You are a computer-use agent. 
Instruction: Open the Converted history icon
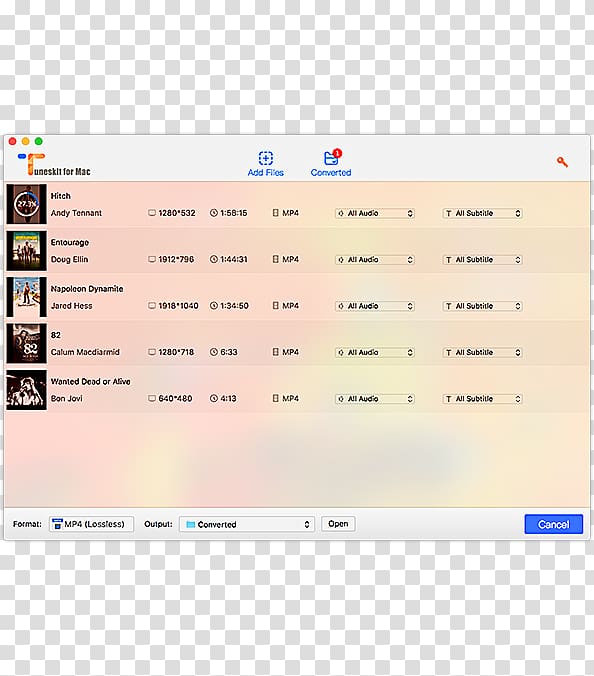(x=331, y=158)
